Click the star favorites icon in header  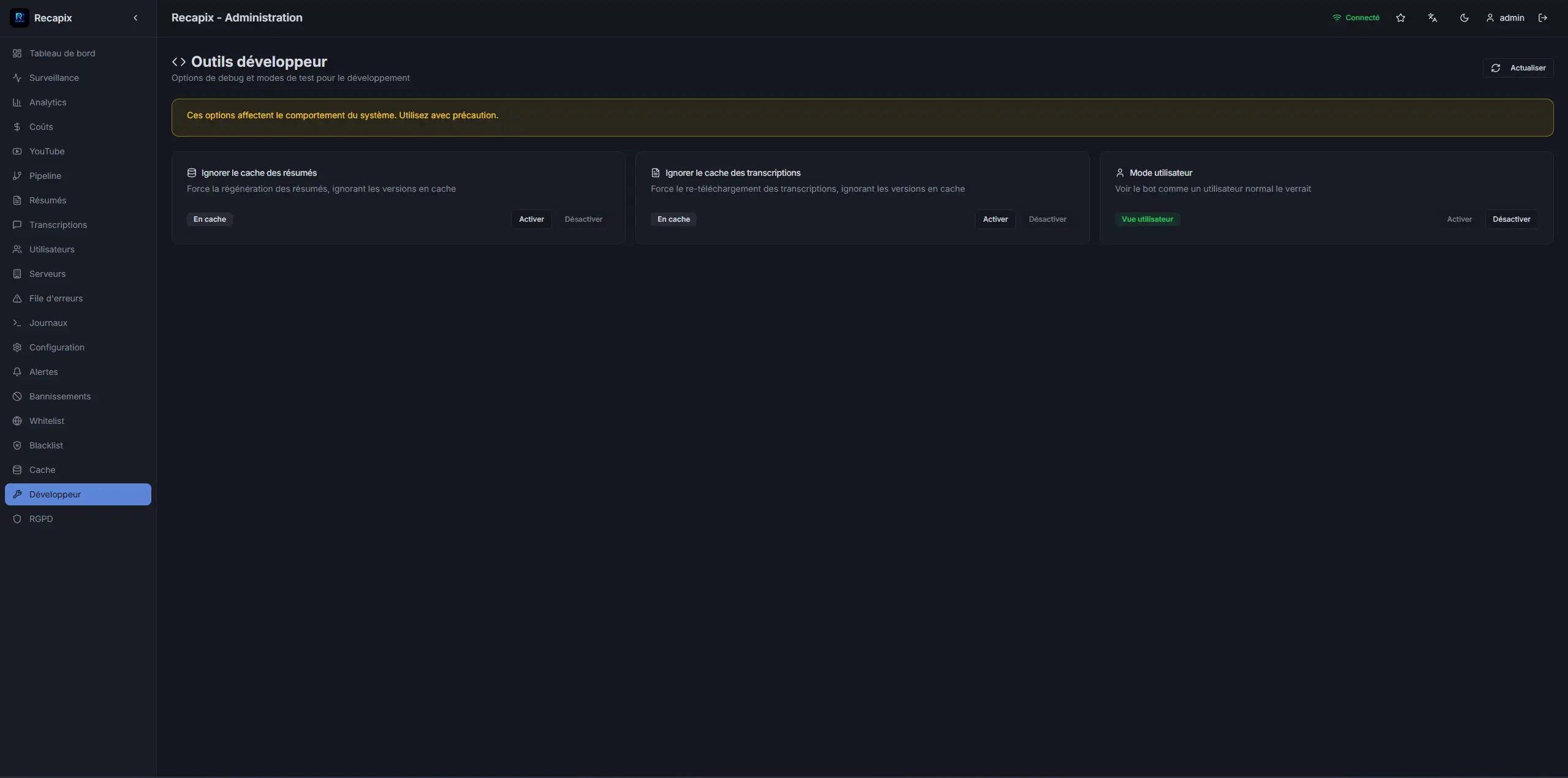(1400, 18)
